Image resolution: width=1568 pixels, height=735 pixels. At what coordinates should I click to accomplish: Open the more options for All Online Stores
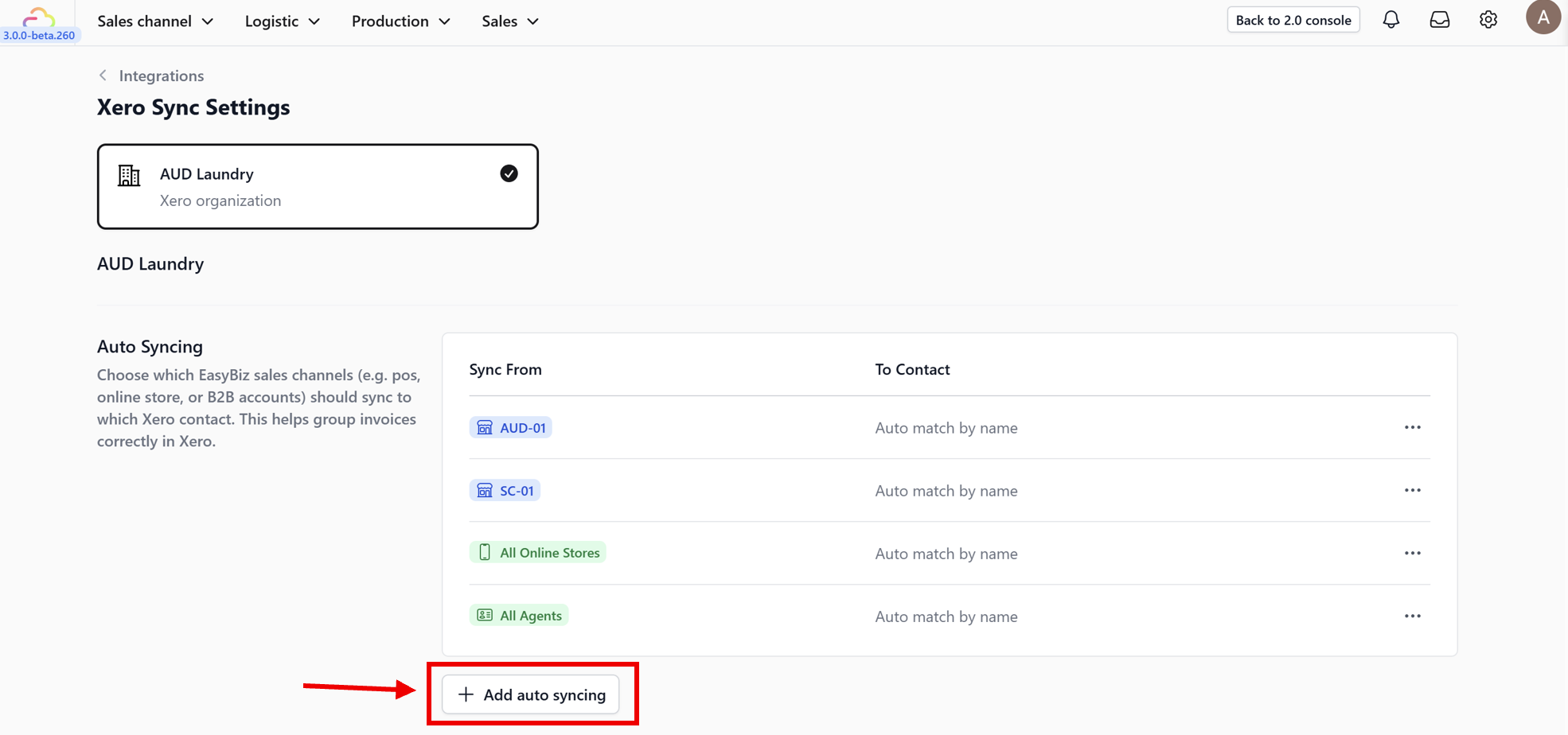pos(1412,553)
